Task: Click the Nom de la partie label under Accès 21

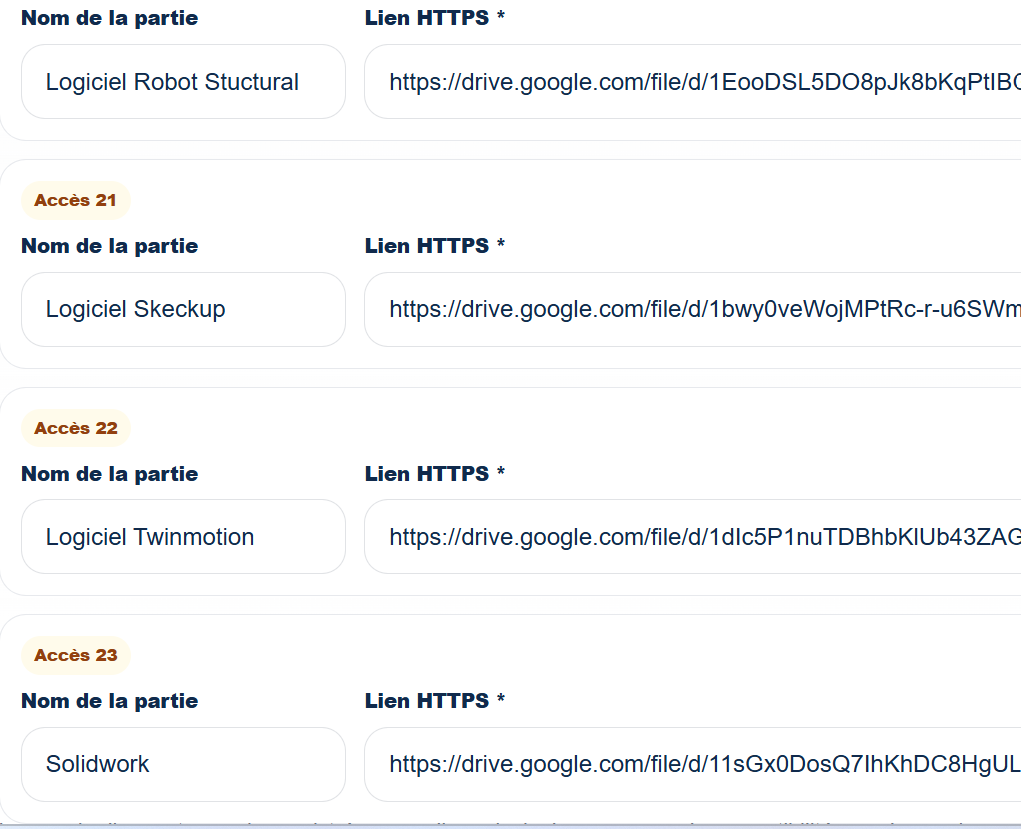Action: [x=109, y=246]
